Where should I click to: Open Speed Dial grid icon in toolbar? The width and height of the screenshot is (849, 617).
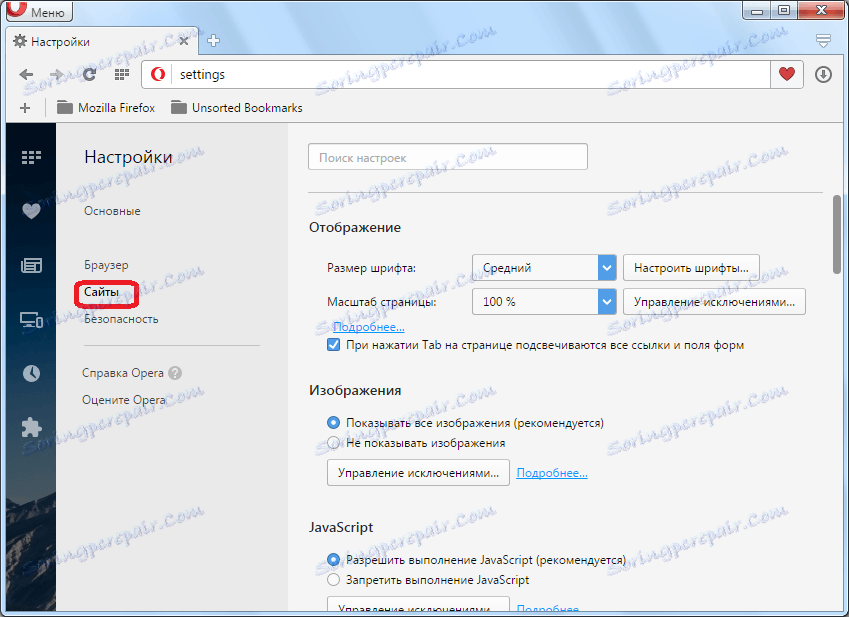pos(122,74)
